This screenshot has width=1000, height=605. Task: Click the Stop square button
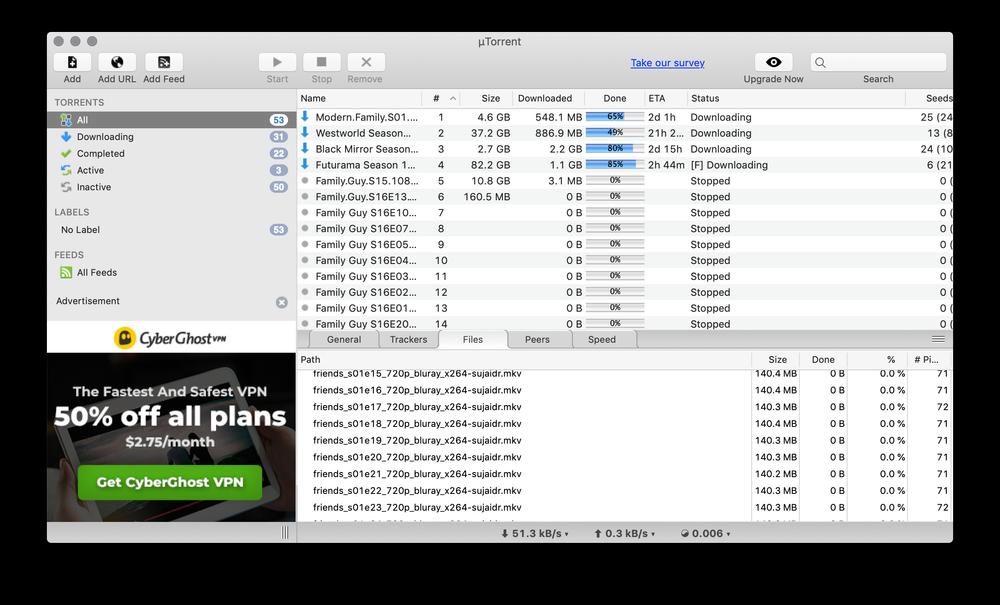[321, 62]
